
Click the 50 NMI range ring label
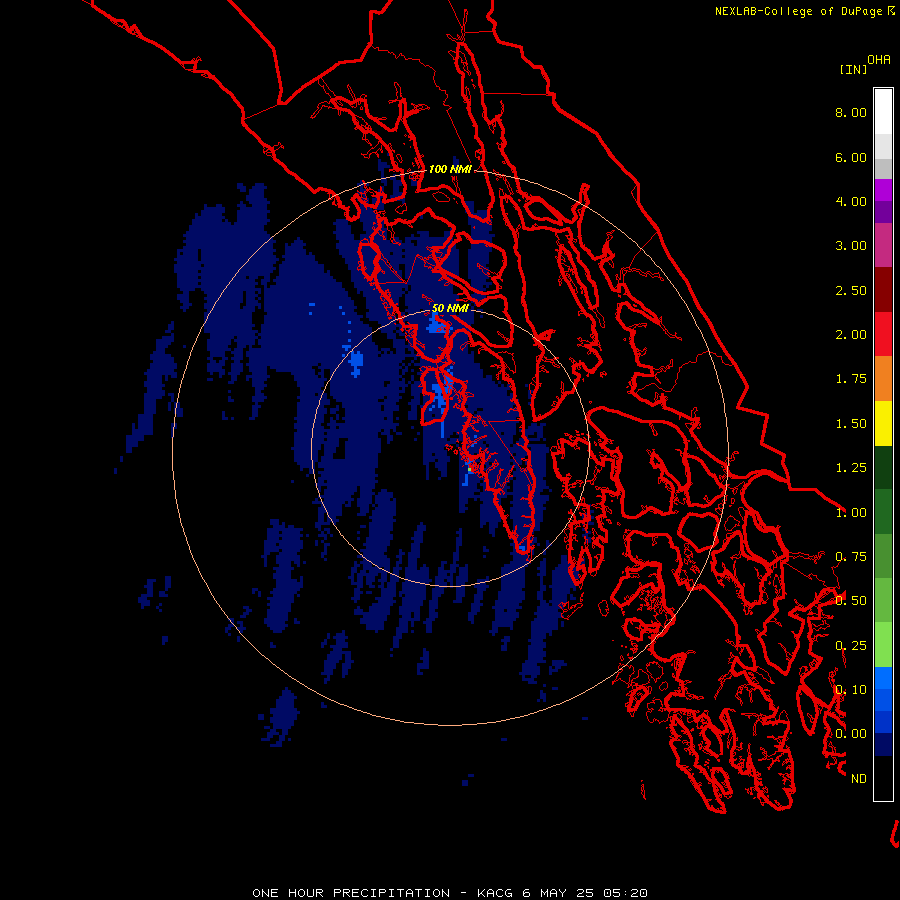click(x=450, y=308)
